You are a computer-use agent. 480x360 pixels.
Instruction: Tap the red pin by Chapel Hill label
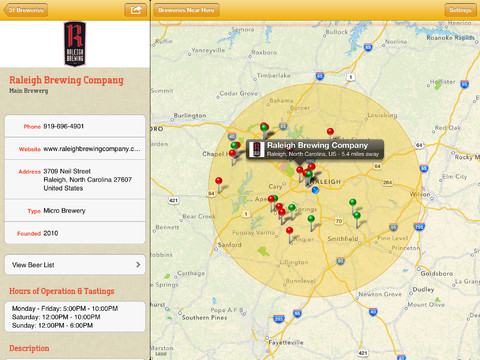(x=232, y=153)
